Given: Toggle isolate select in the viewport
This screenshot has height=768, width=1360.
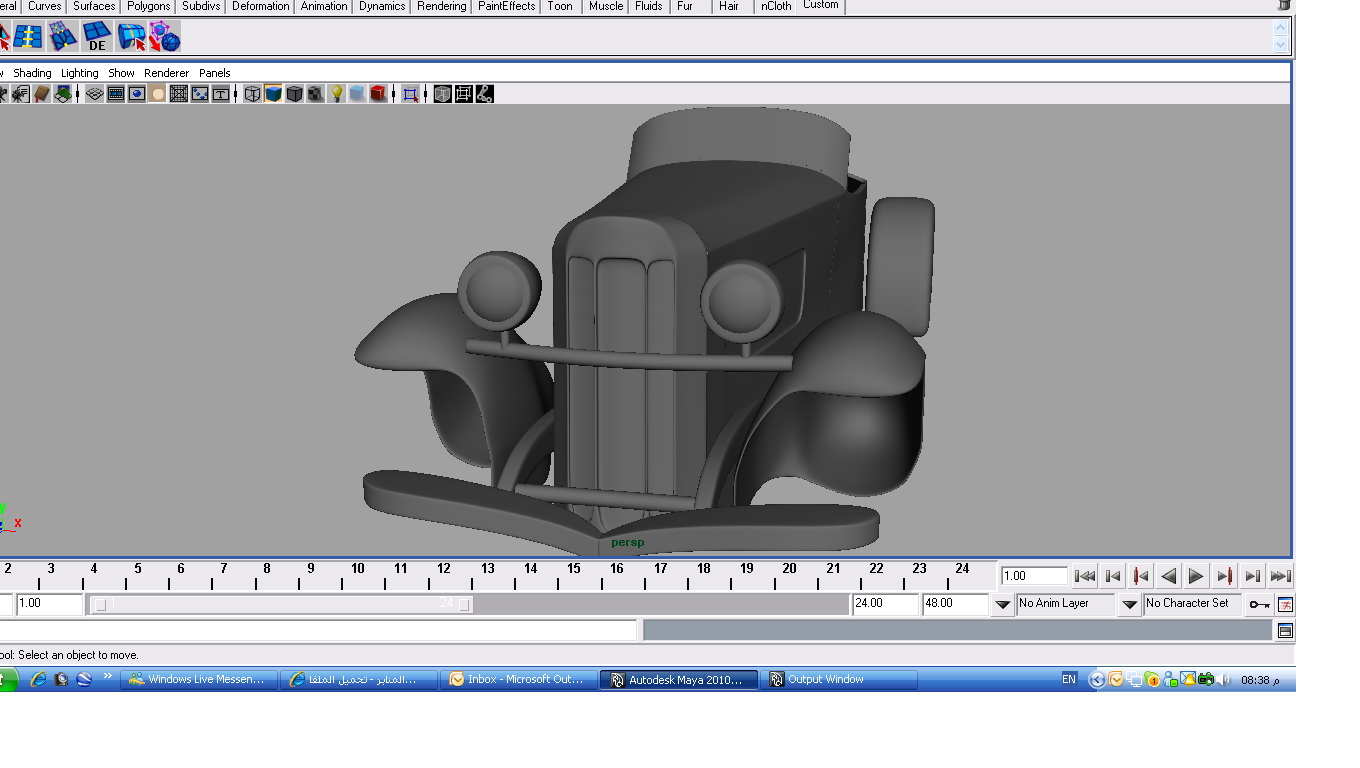Looking at the screenshot, I should pyautogui.click(x=410, y=94).
